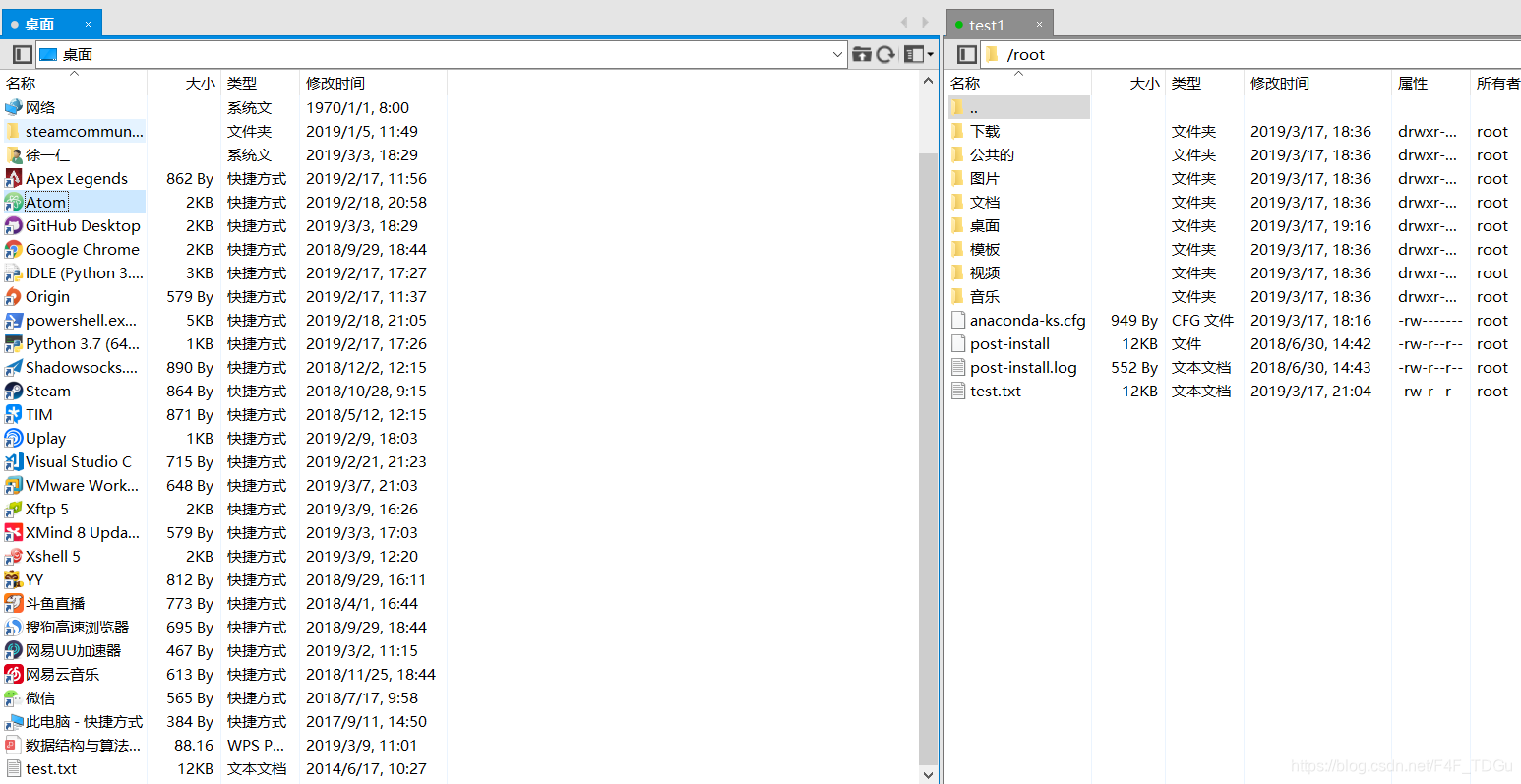This screenshot has height=784, width=1521.
Task: Select the Atom shortcut icon
Action: point(13,202)
